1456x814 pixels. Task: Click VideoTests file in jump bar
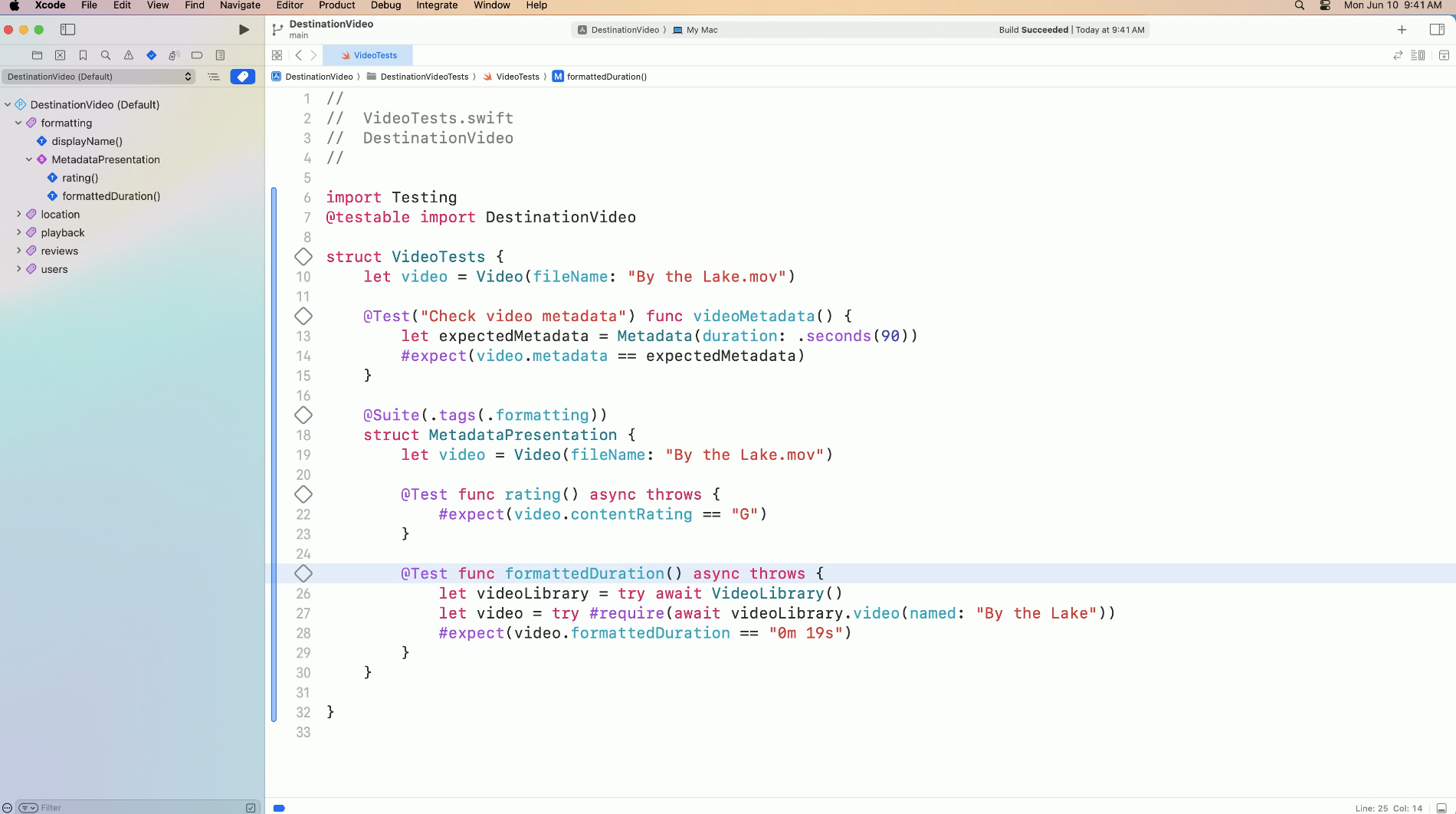511,77
